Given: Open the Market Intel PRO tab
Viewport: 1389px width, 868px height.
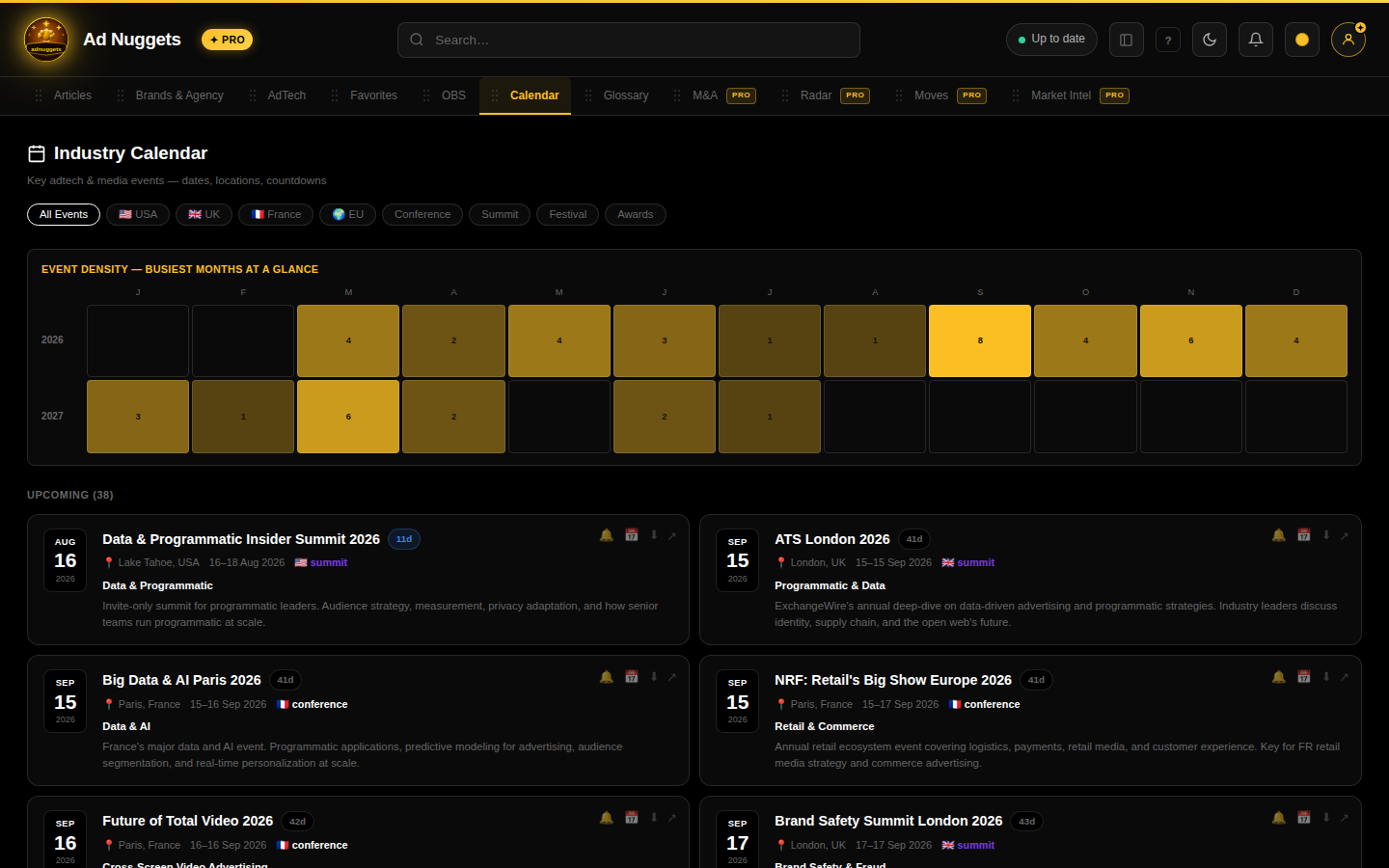Looking at the screenshot, I should (x=1071, y=95).
